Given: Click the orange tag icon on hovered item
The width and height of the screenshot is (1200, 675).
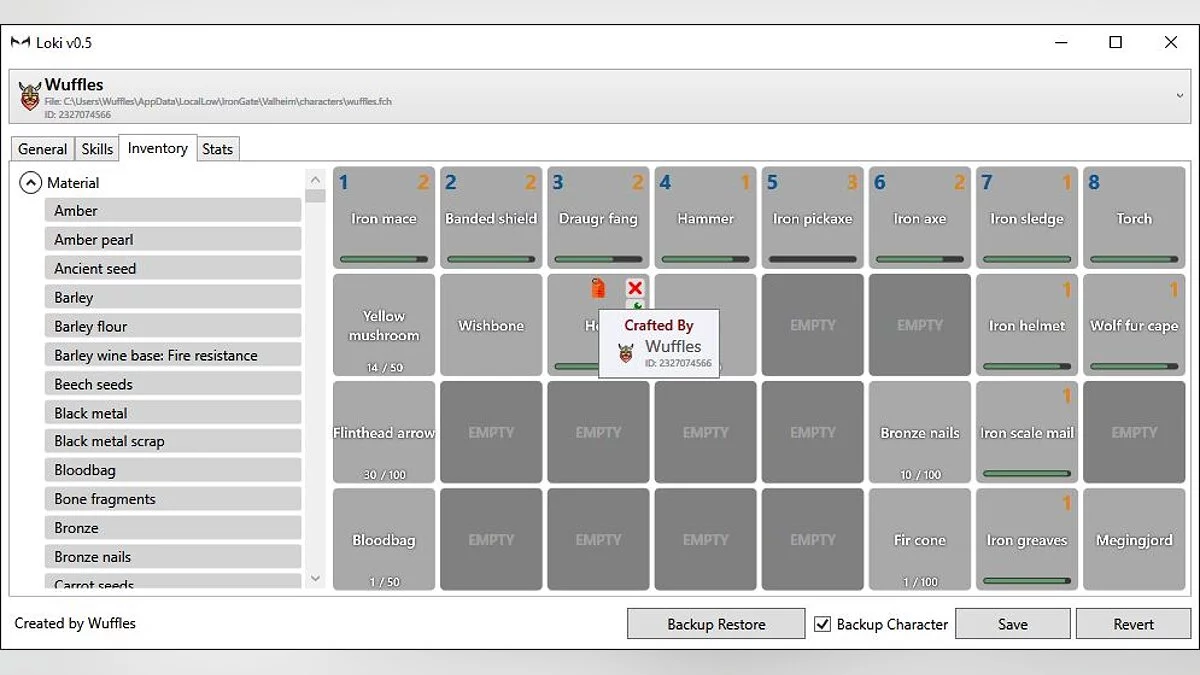Looking at the screenshot, I should click(598, 288).
